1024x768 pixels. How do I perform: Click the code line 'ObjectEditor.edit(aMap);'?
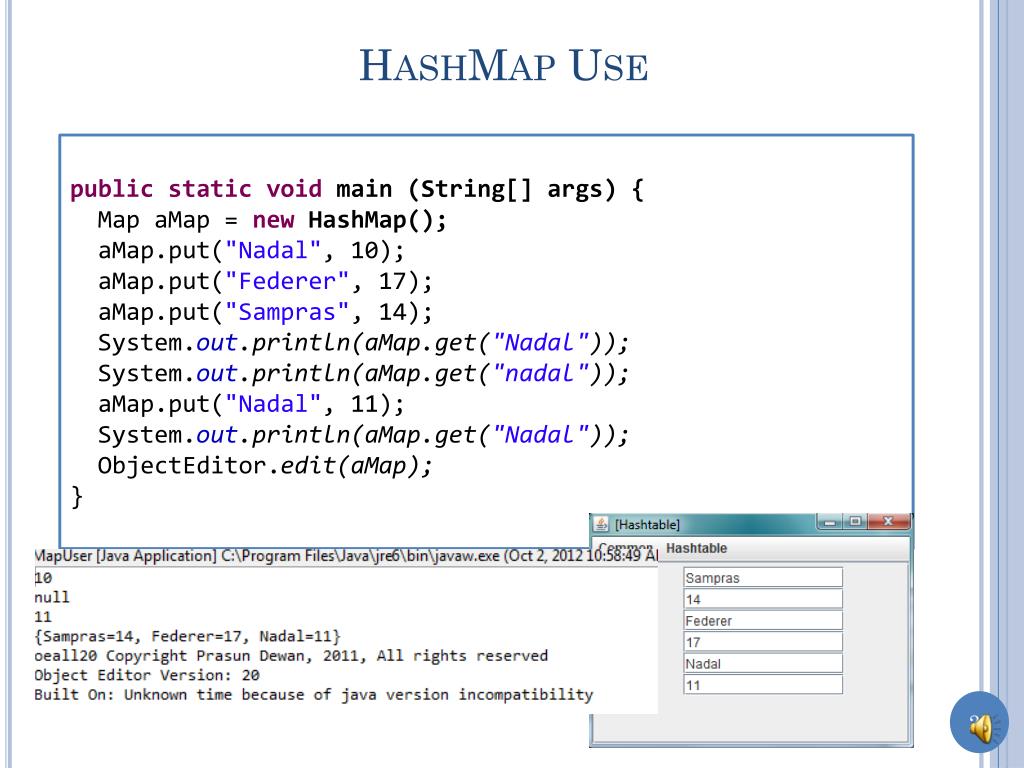(265, 466)
